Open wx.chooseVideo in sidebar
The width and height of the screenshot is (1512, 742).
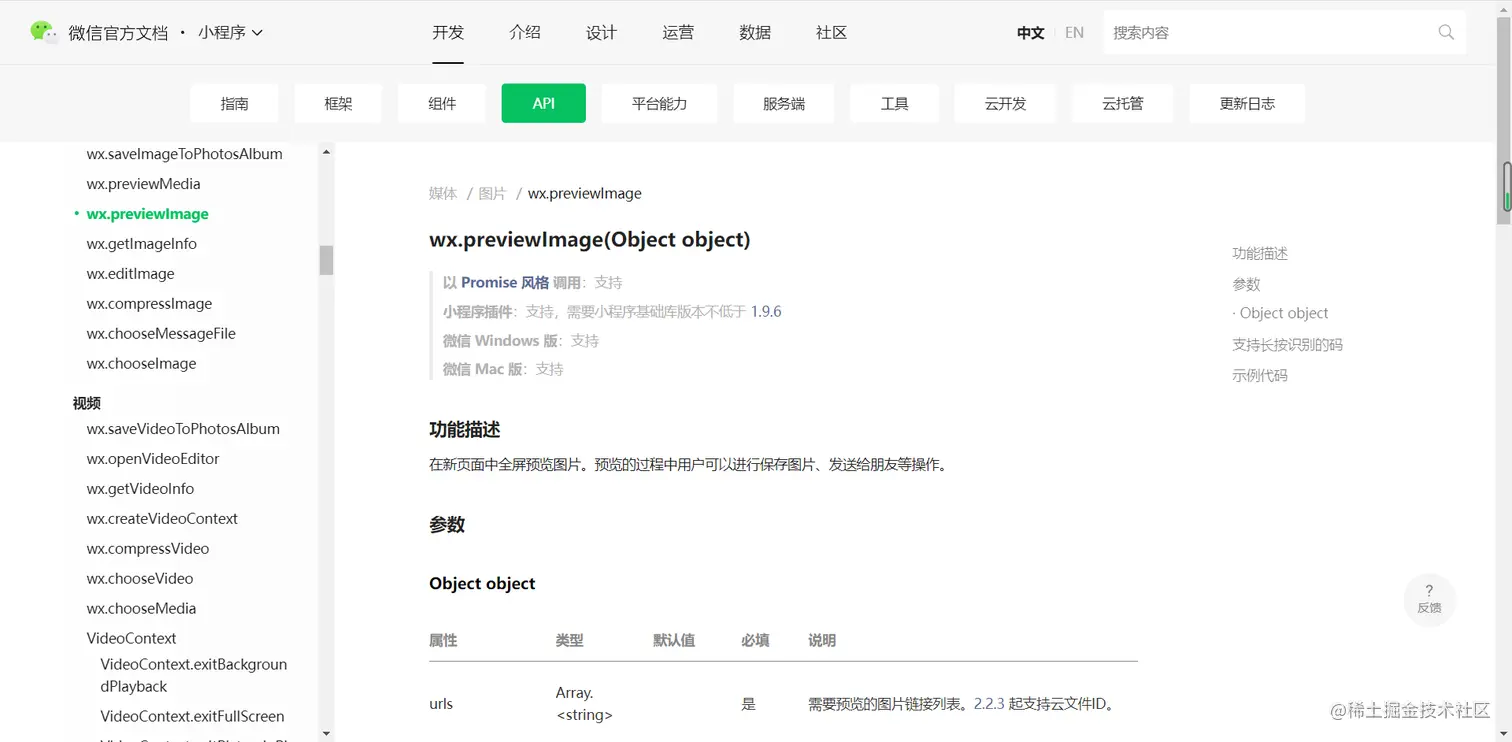pyautogui.click(x=140, y=579)
